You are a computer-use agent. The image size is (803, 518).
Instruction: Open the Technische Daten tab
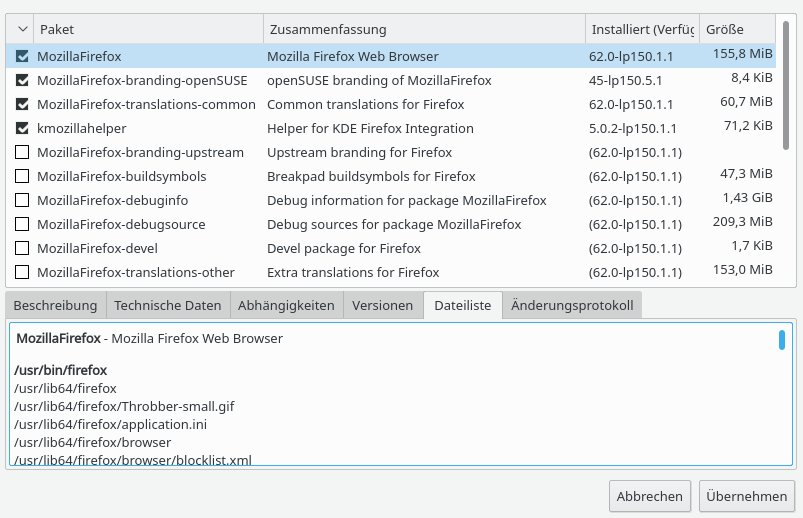click(167, 305)
